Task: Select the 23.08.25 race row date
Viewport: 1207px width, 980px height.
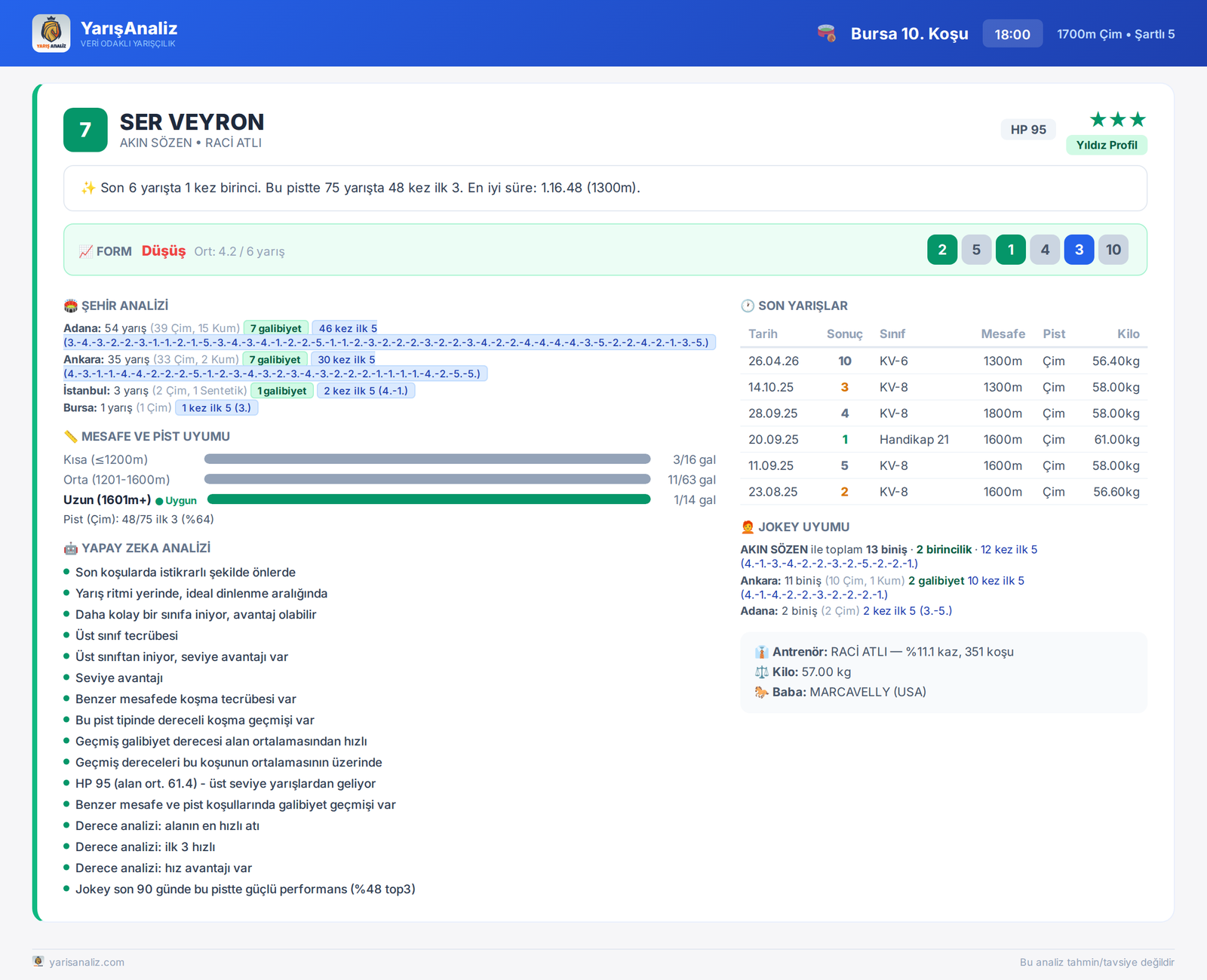Action: [773, 492]
